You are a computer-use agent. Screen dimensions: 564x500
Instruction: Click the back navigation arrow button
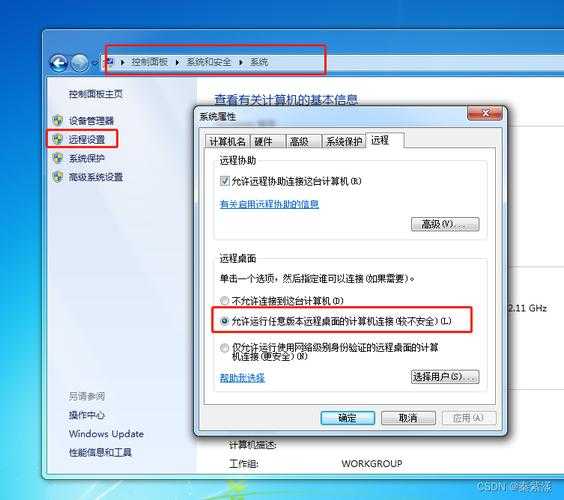tap(59, 63)
